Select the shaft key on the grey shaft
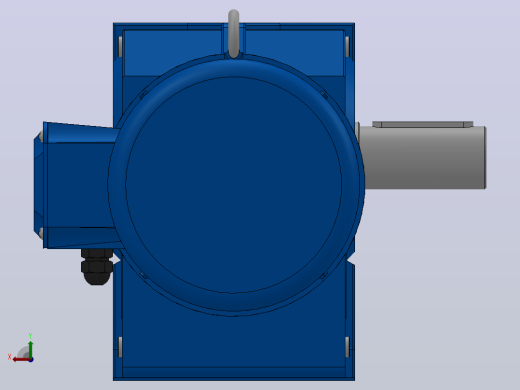The width and height of the screenshot is (520, 390). pos(422,124)
